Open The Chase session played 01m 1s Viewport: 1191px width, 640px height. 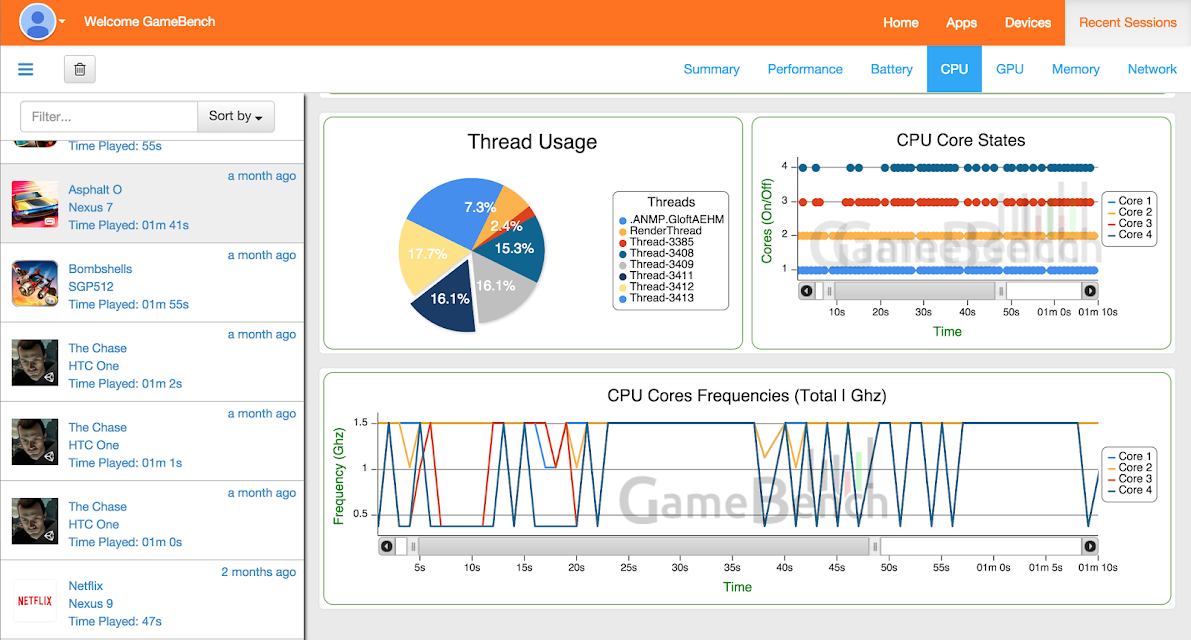click(x=152, y=441)
